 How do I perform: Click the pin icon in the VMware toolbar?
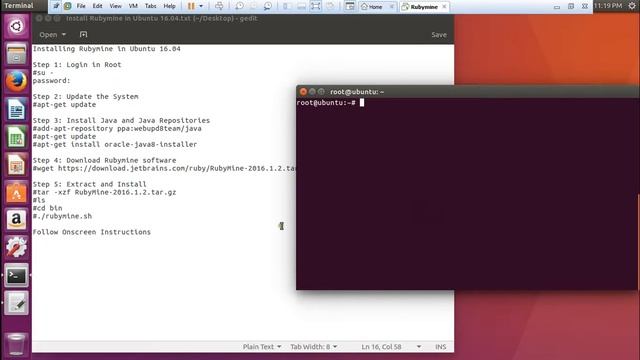point(56,6)
